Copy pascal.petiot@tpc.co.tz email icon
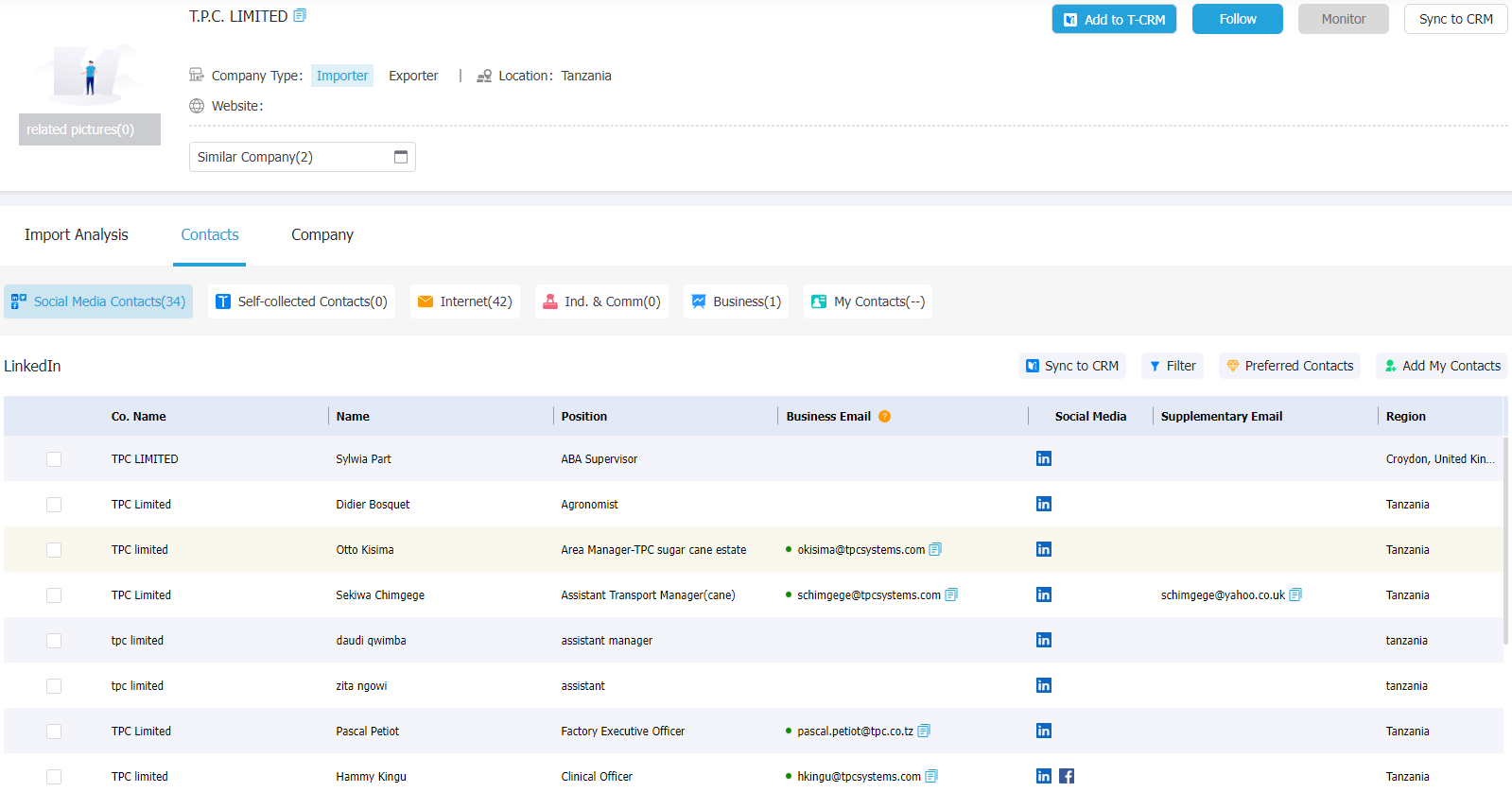This screenshot has width=1512, height=792. point(924,731)
